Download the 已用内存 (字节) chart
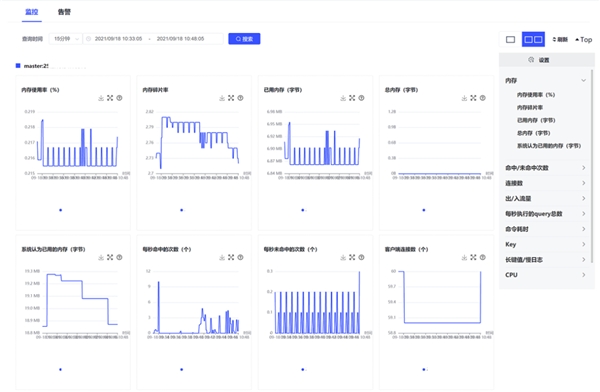The image size is (600, 392). (x=343, y=98)
